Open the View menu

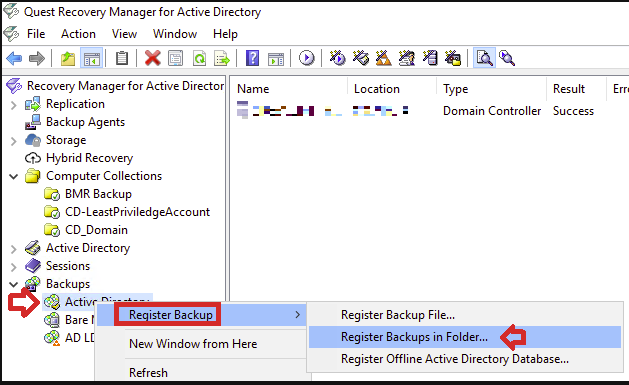[x=124, y=34]
